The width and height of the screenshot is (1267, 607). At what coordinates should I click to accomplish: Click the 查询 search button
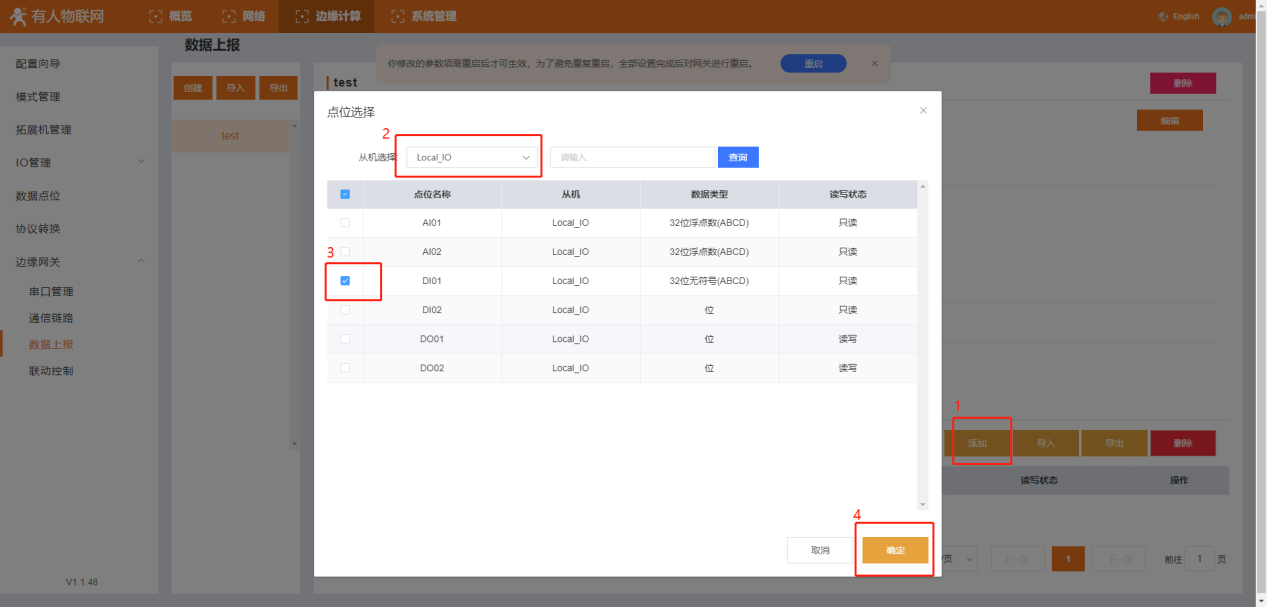(738, 157)
